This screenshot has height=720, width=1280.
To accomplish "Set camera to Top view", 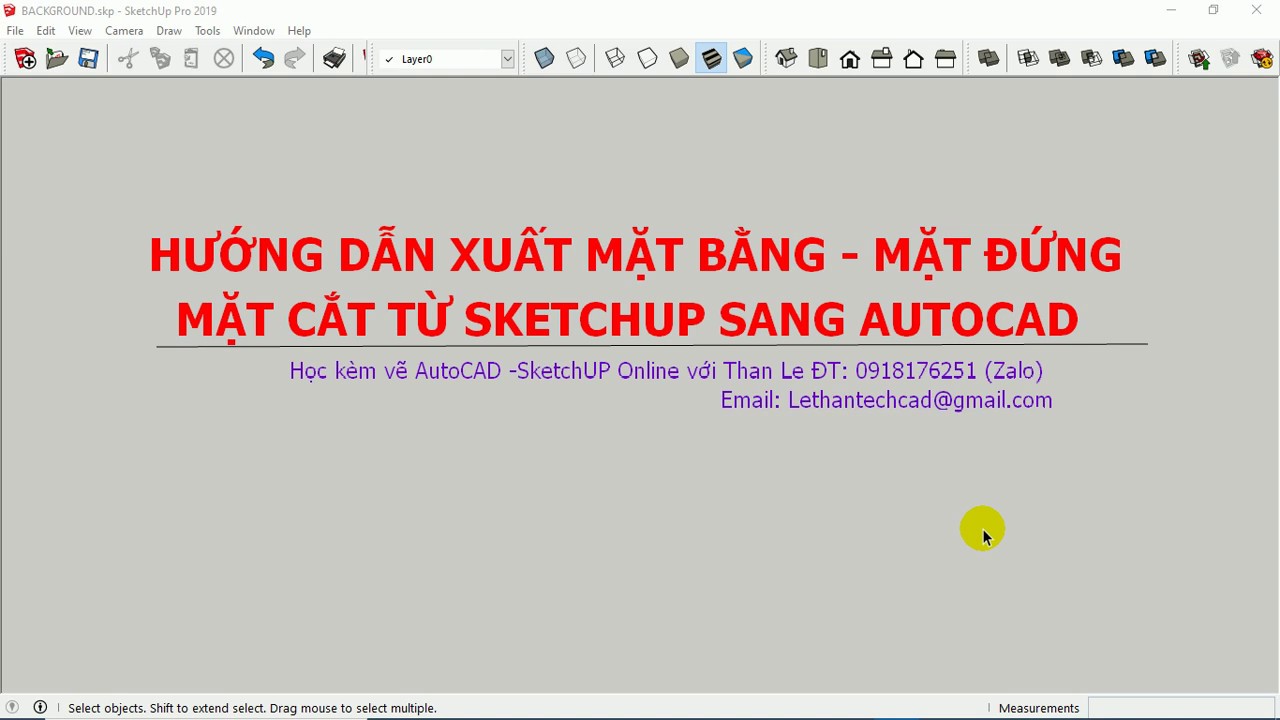I will [x=818, y=59].
